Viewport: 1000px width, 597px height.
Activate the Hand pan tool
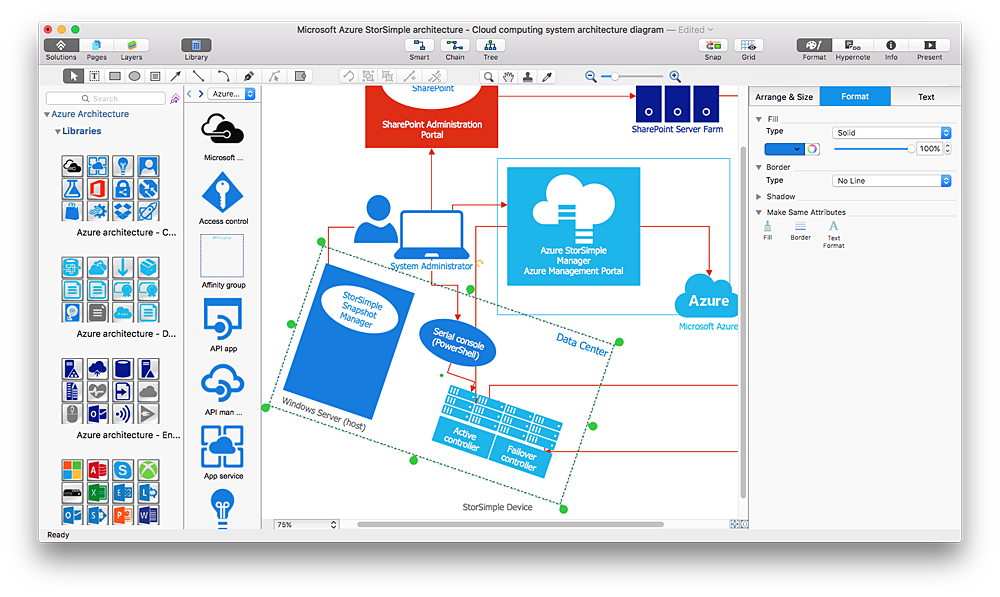[x=508, y=76]
